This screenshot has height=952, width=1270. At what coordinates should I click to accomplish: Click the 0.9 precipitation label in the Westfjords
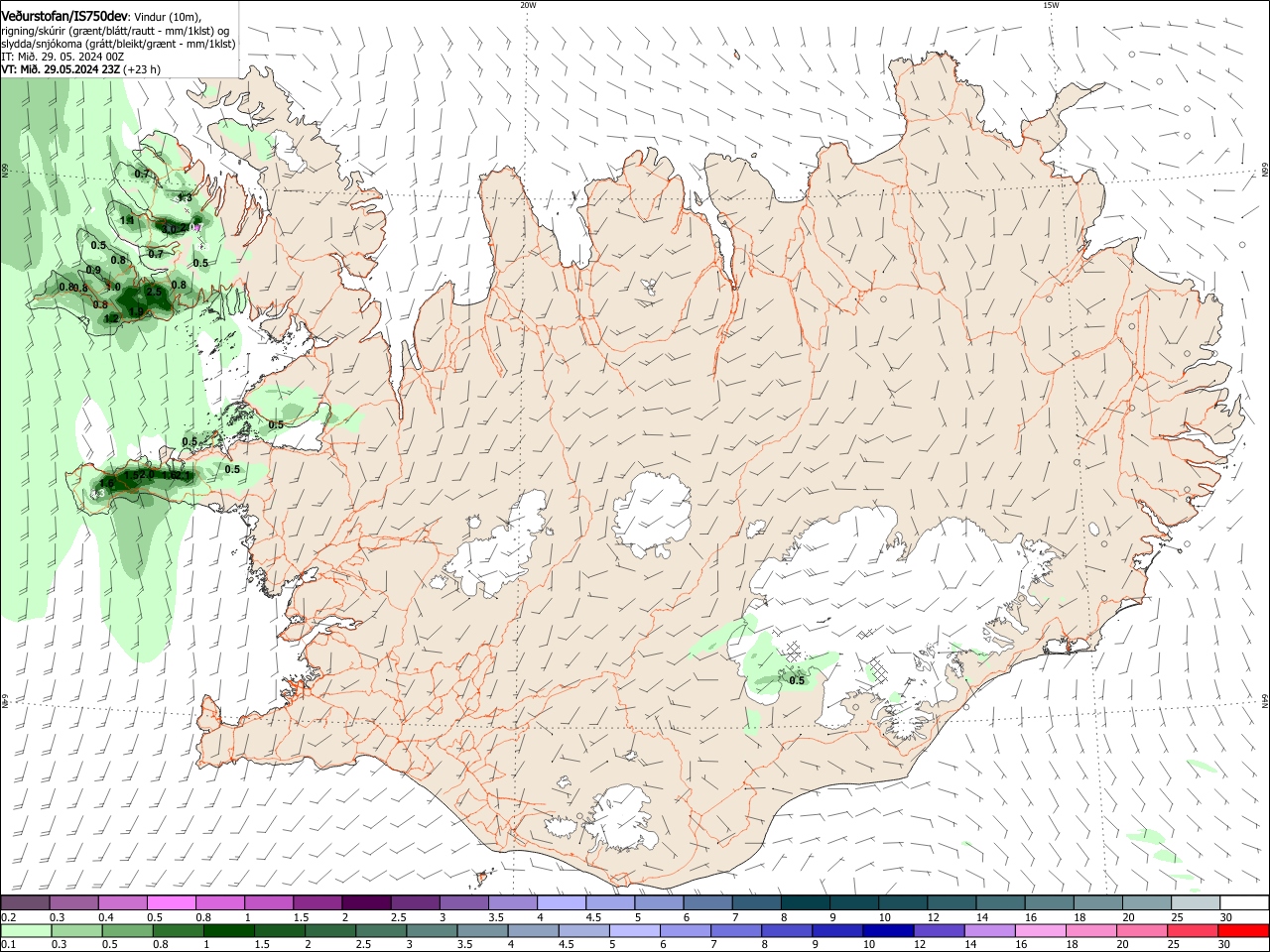coord(93,270)
